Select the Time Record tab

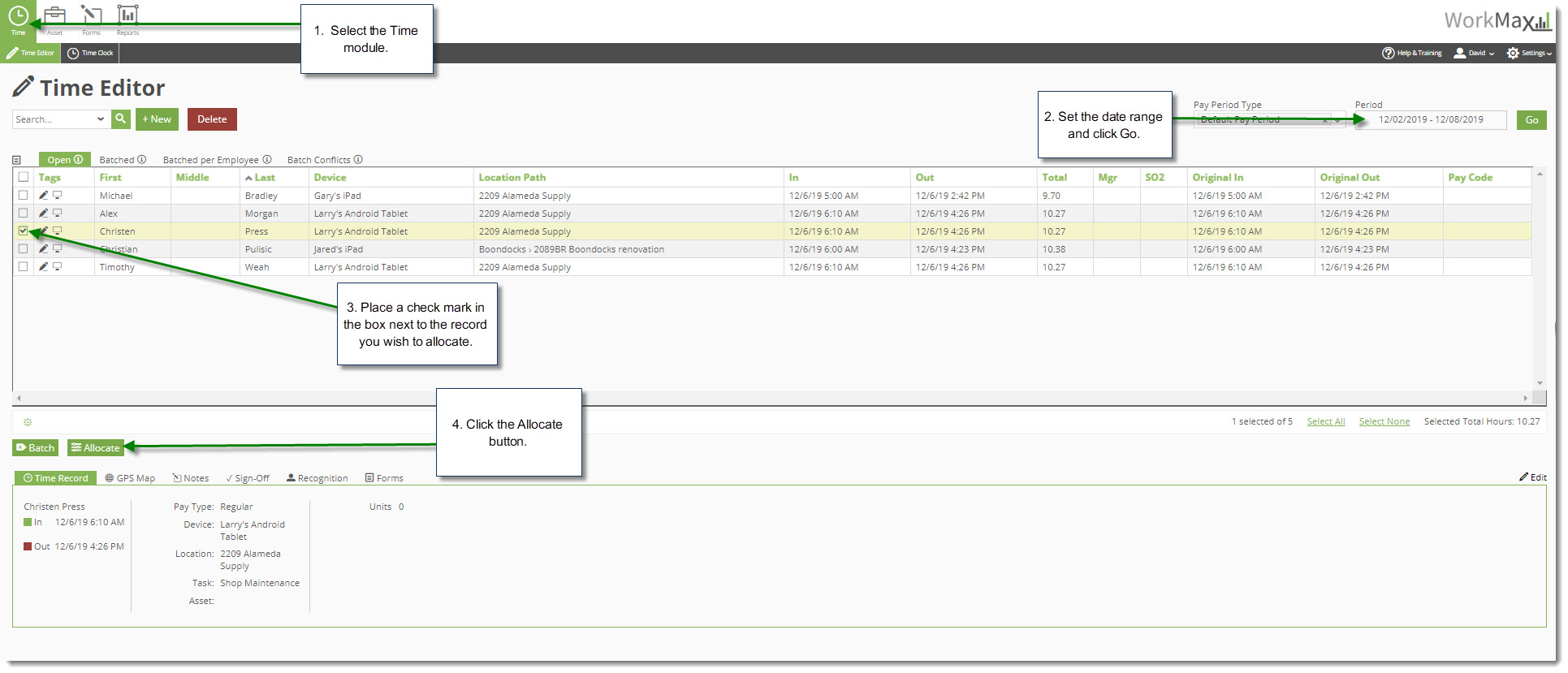pos(55,478)
